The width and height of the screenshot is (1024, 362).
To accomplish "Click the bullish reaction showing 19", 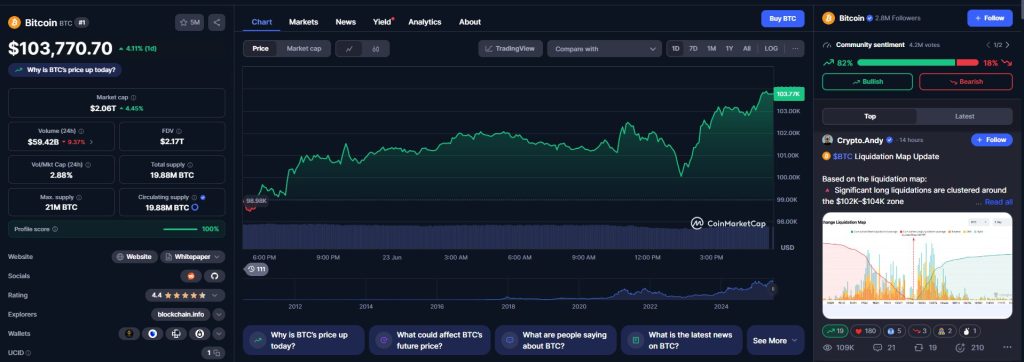I will point(836,331).
